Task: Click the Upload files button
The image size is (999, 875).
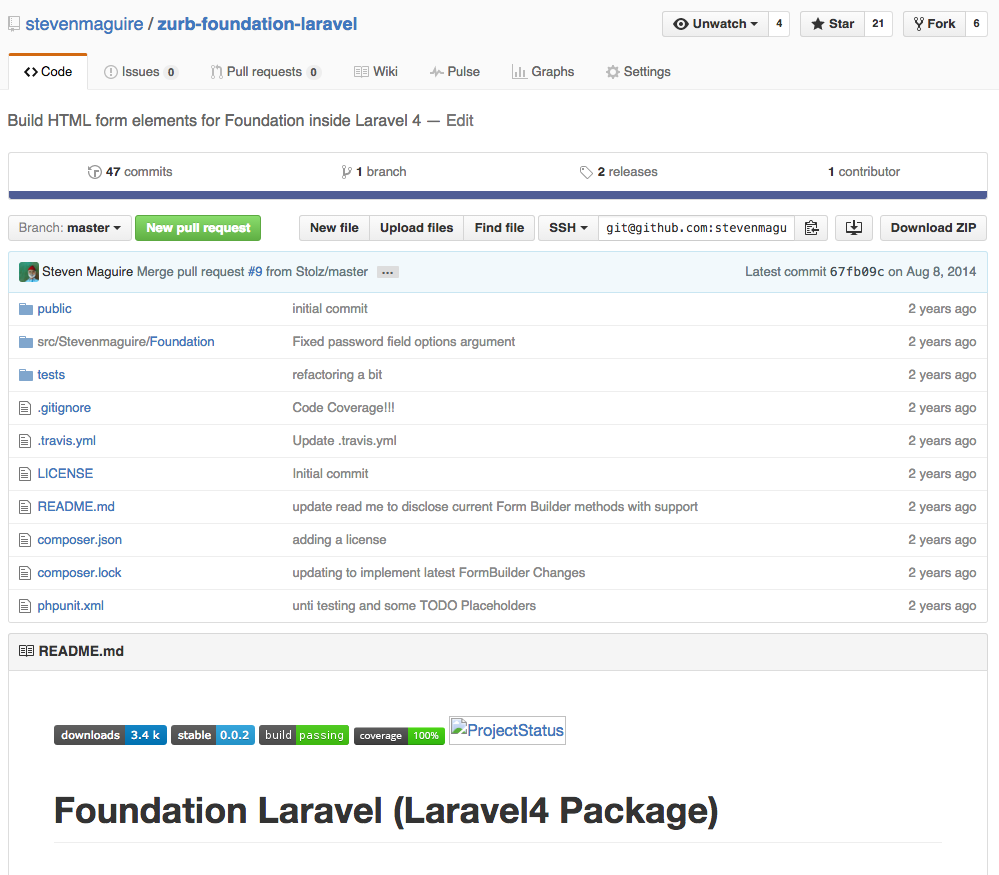Action: (417, 228)
